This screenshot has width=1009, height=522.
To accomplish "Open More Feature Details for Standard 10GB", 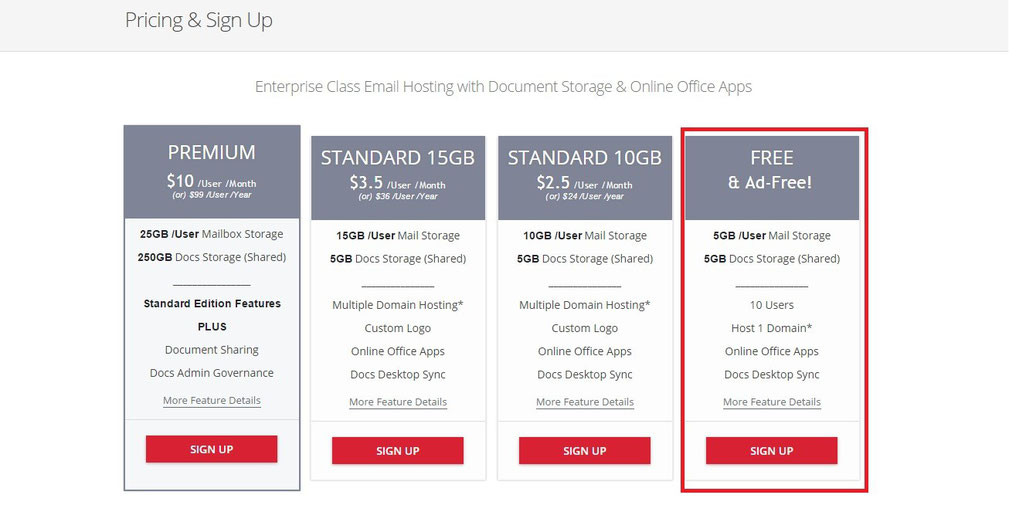I will tap(585, 402).
